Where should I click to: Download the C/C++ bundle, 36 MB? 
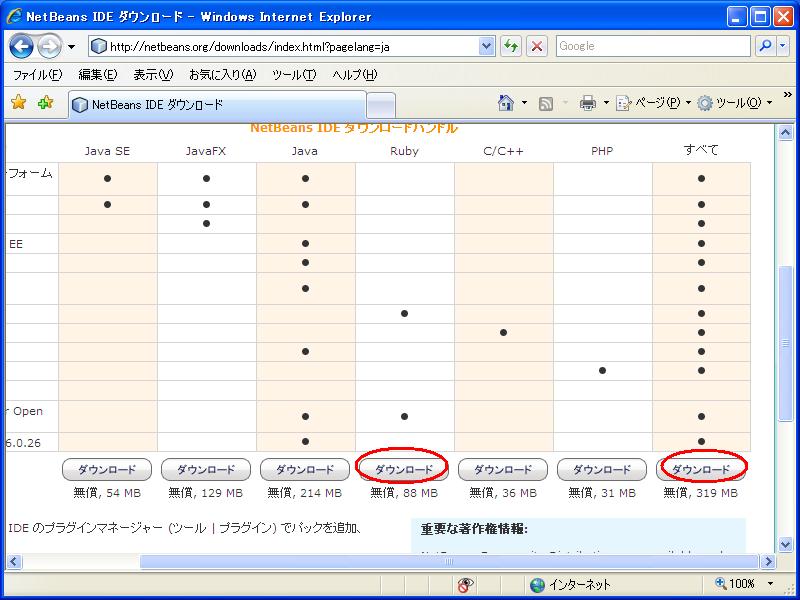click(x=503, y=469)
